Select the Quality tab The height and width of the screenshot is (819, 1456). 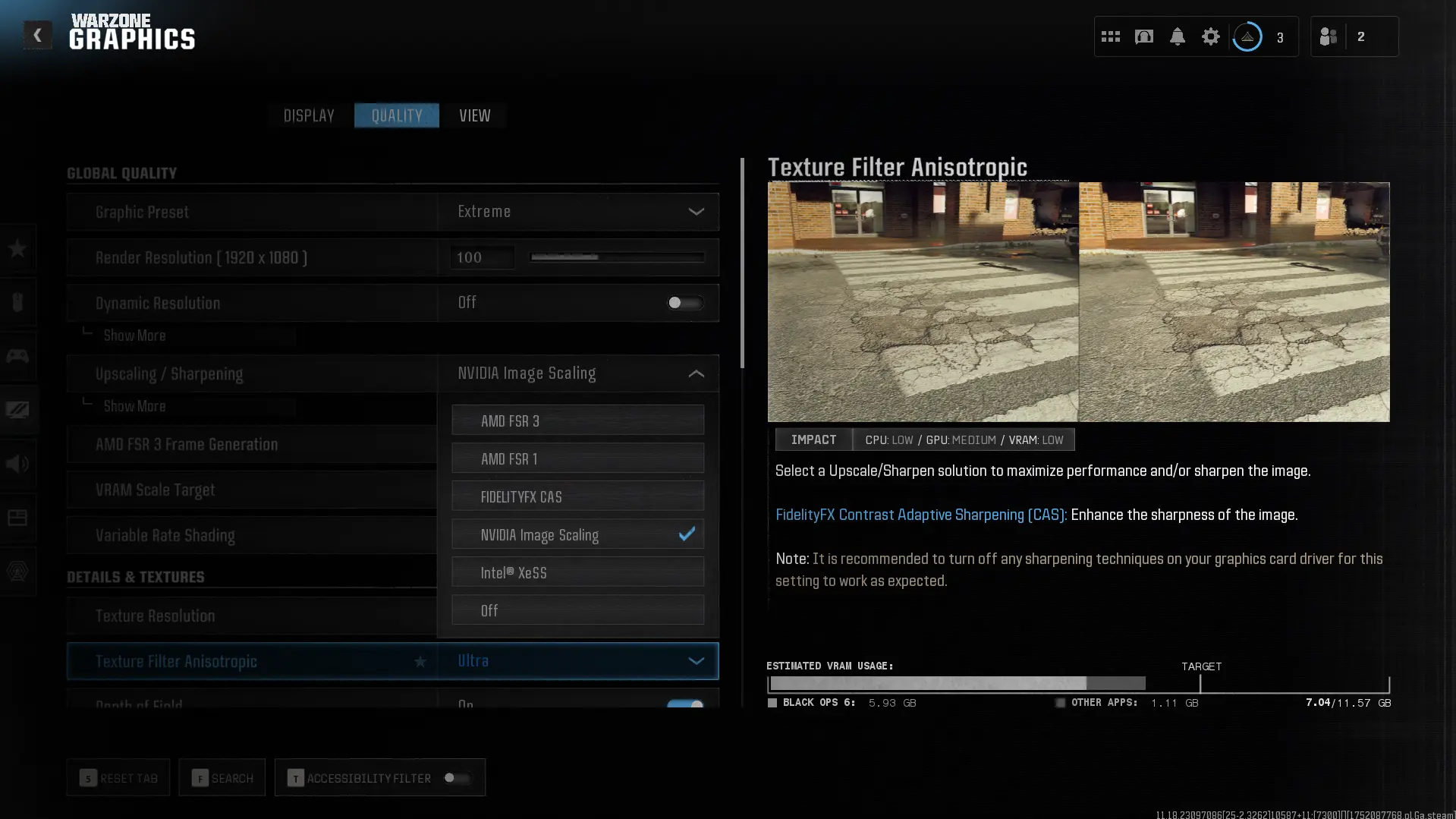click(397, 115)
